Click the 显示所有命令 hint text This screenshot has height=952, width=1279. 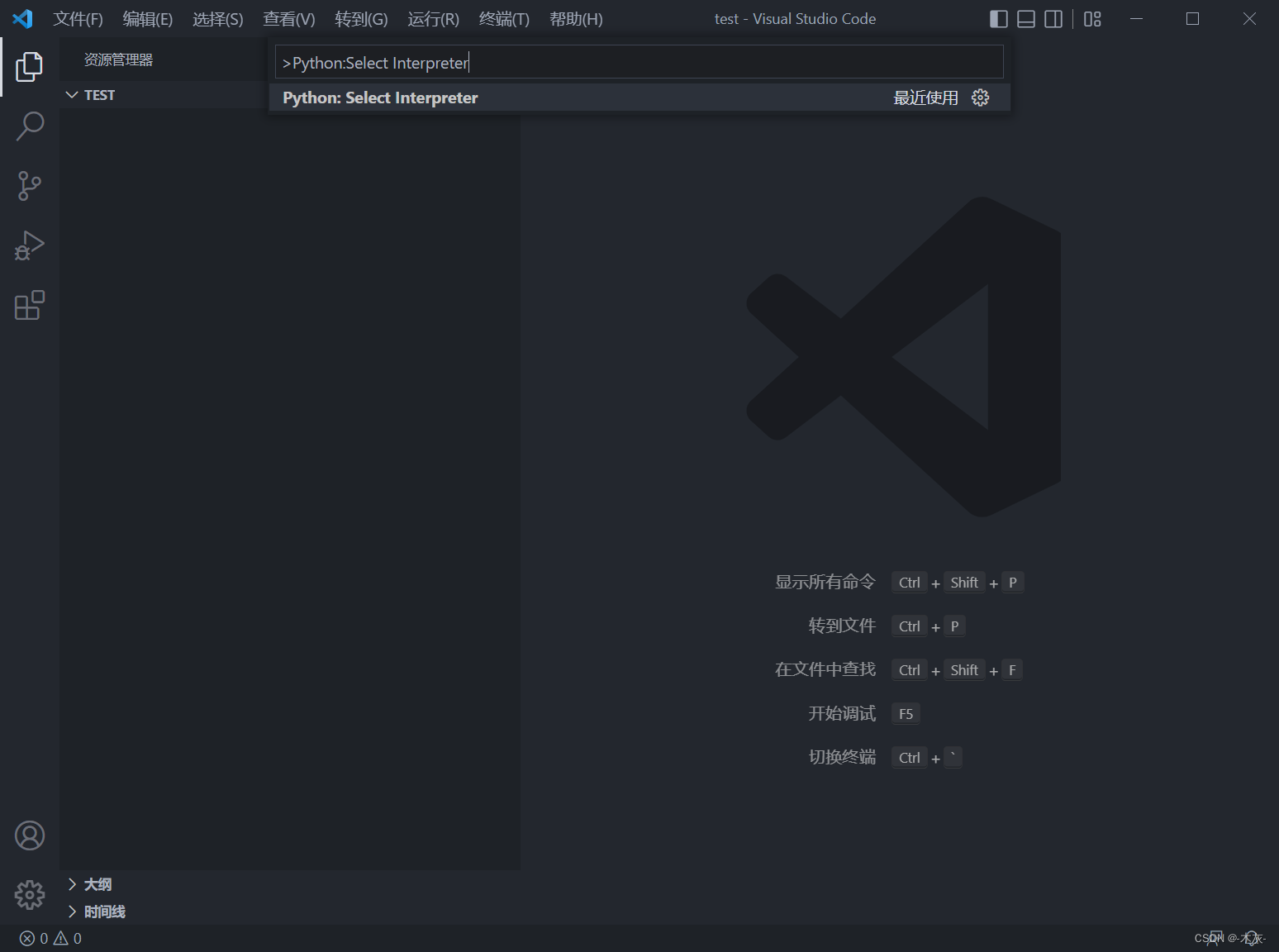pos(825,582)
